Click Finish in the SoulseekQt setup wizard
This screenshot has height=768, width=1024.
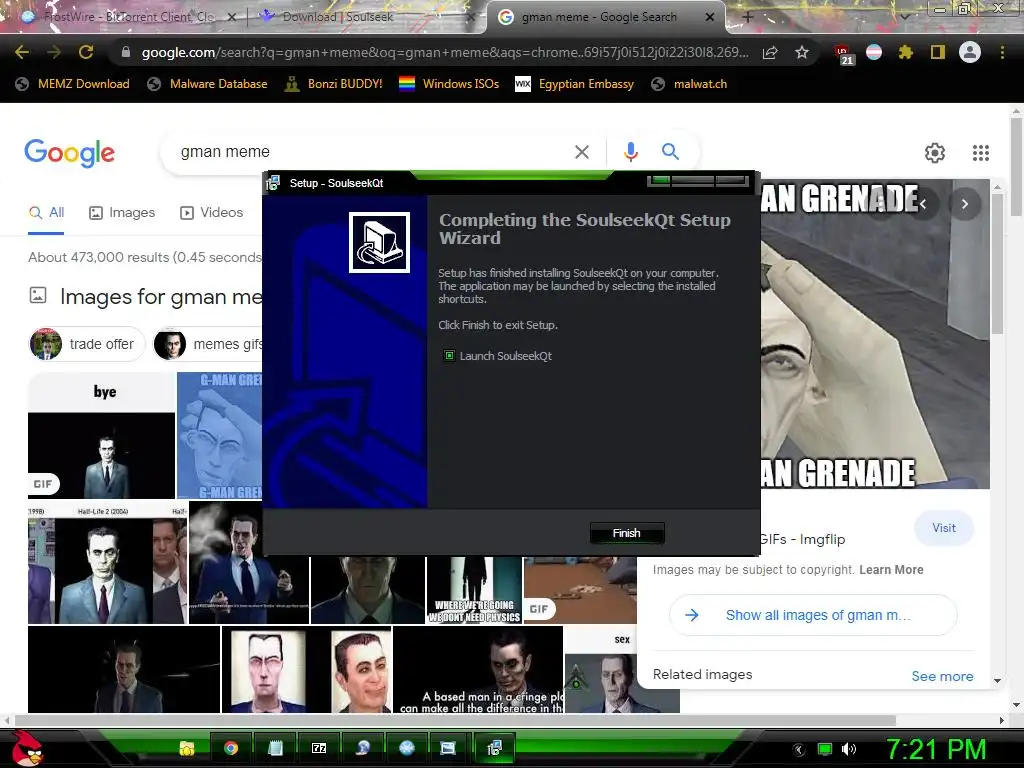coord(627,534)
